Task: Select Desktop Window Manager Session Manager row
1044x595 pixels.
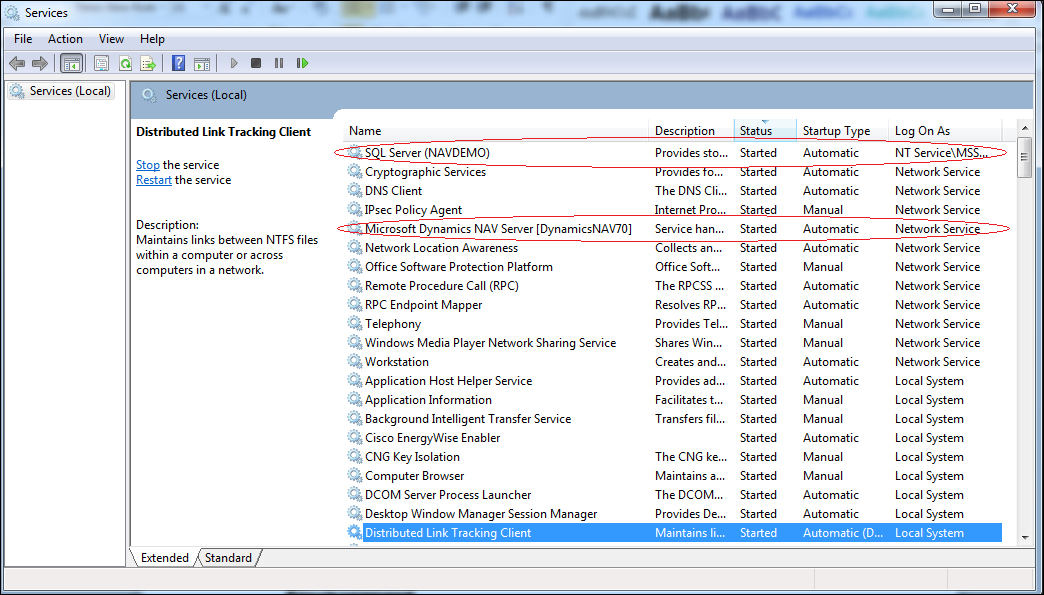Action: pyautogui.click(x=672, y=514)
